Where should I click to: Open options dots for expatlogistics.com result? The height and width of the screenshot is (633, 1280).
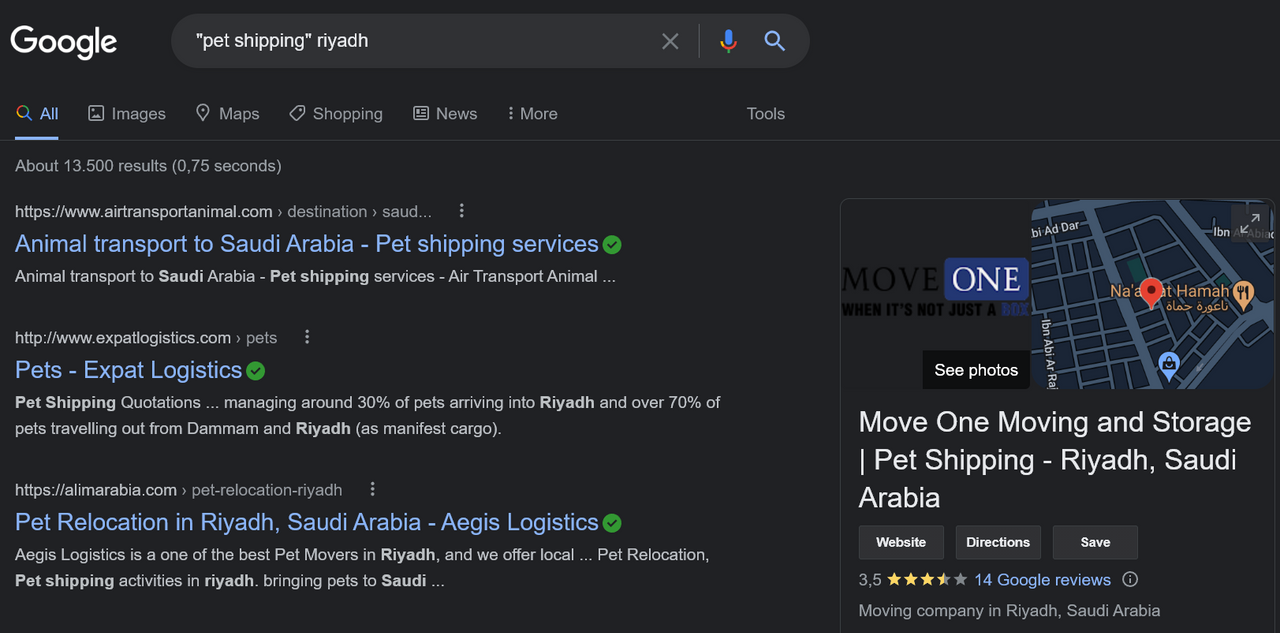307,337
